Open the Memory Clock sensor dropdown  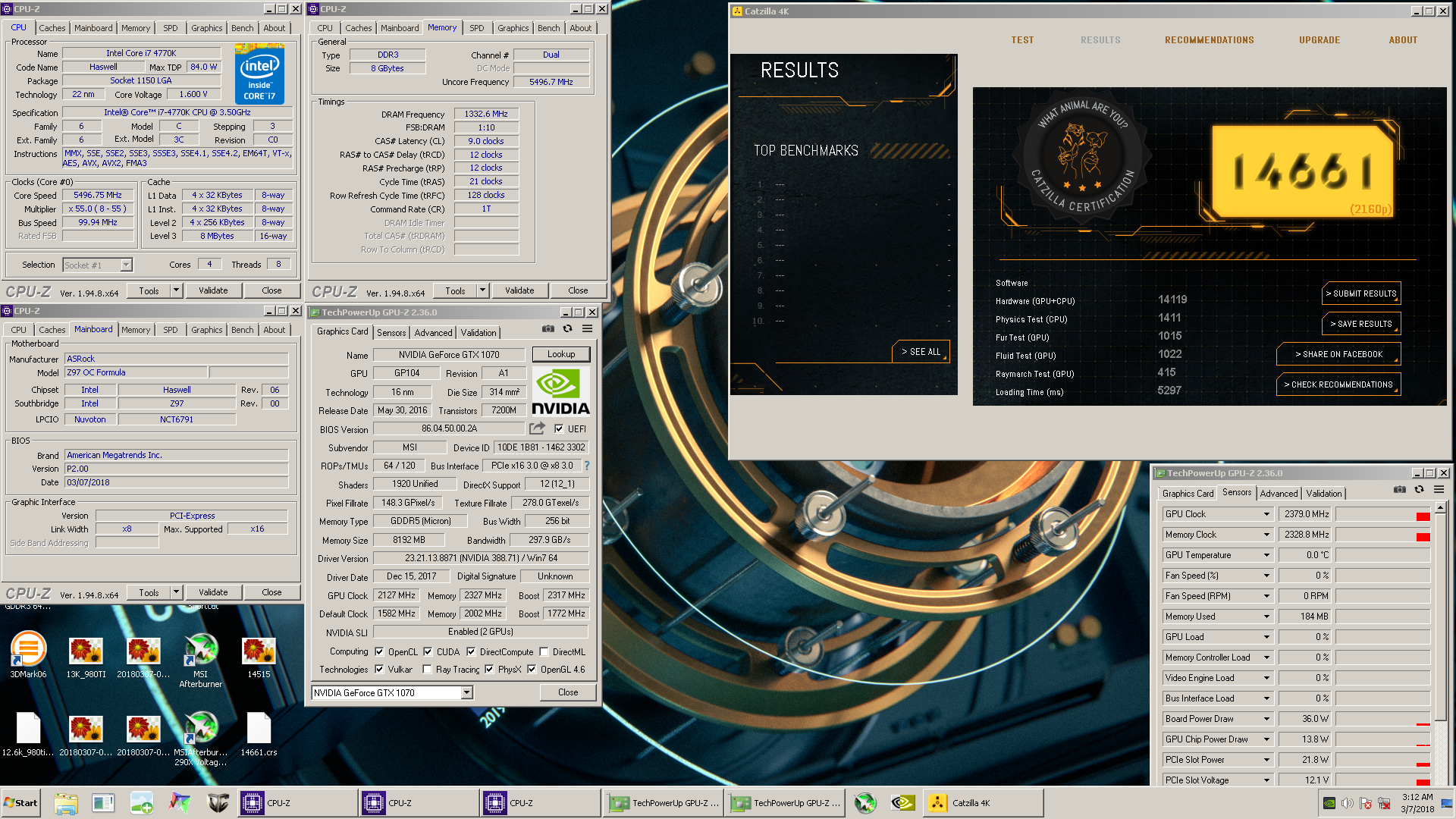point(1266,535)
